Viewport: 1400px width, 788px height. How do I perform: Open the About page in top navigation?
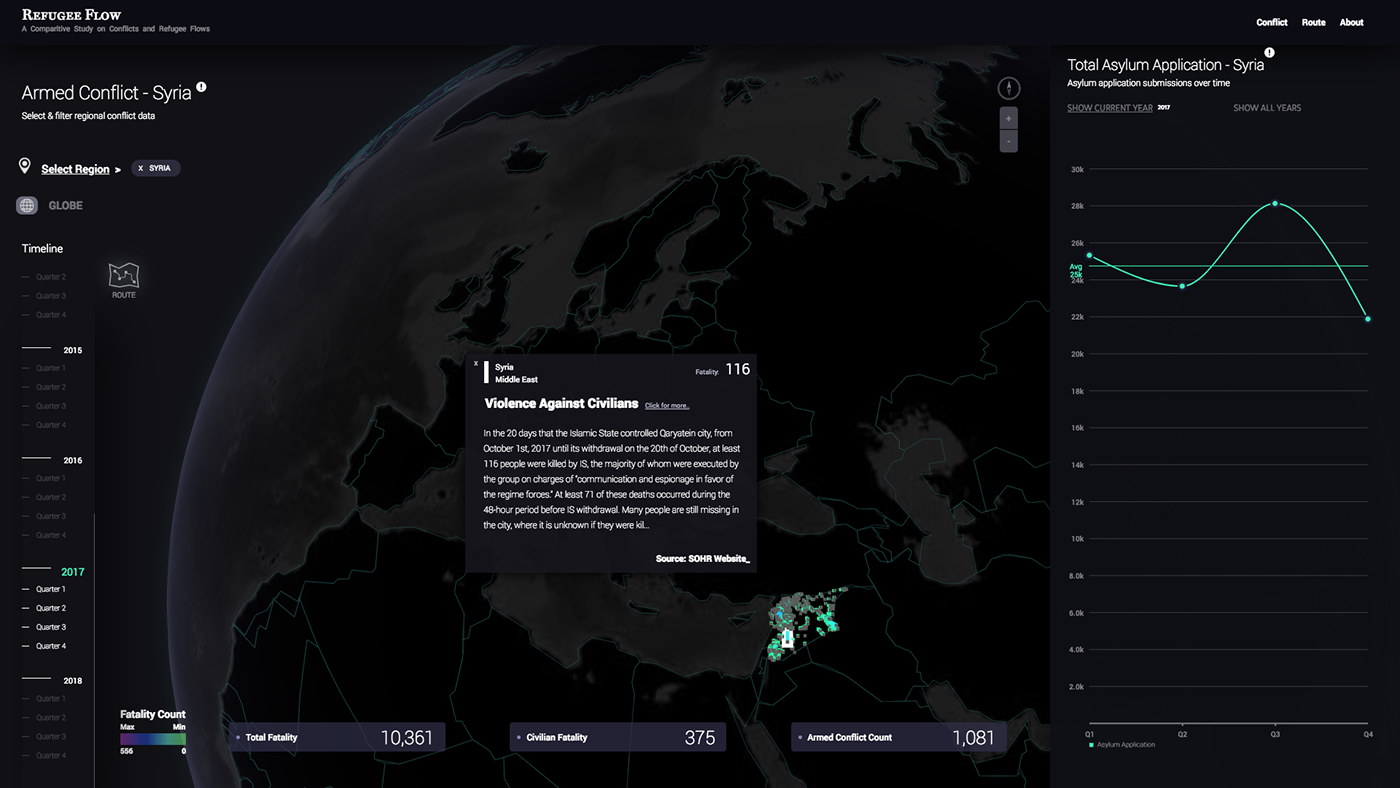tap(1351, 22)
